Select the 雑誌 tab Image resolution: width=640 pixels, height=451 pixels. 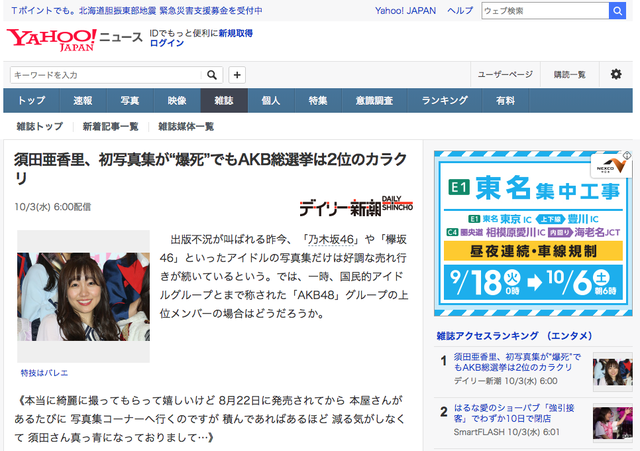(224, 100)
